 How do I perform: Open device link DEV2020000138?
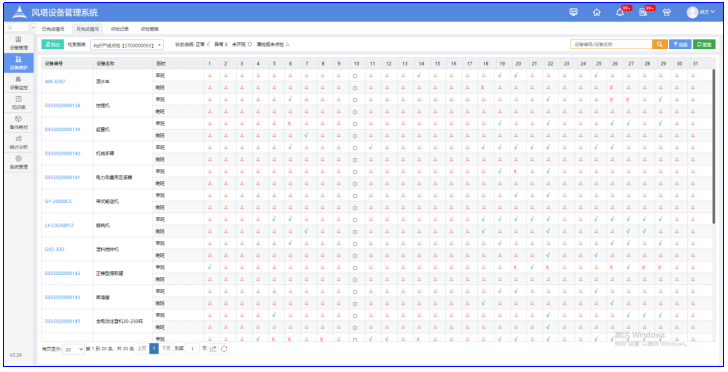coord(62,105)
